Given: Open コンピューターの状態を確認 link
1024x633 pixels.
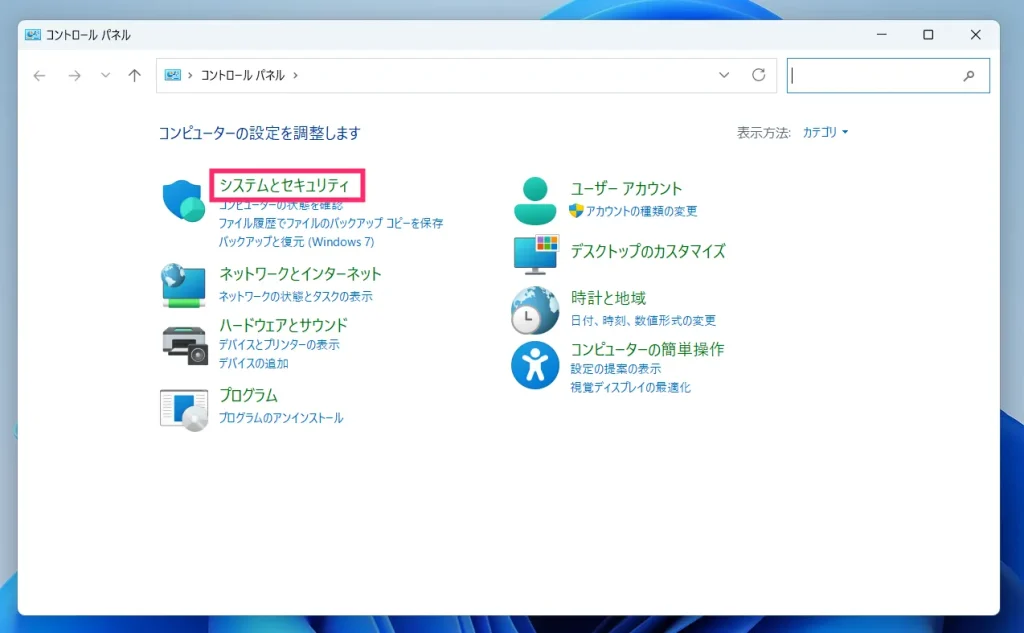Looking at the screenshot, I should click(x=281, y=205).
